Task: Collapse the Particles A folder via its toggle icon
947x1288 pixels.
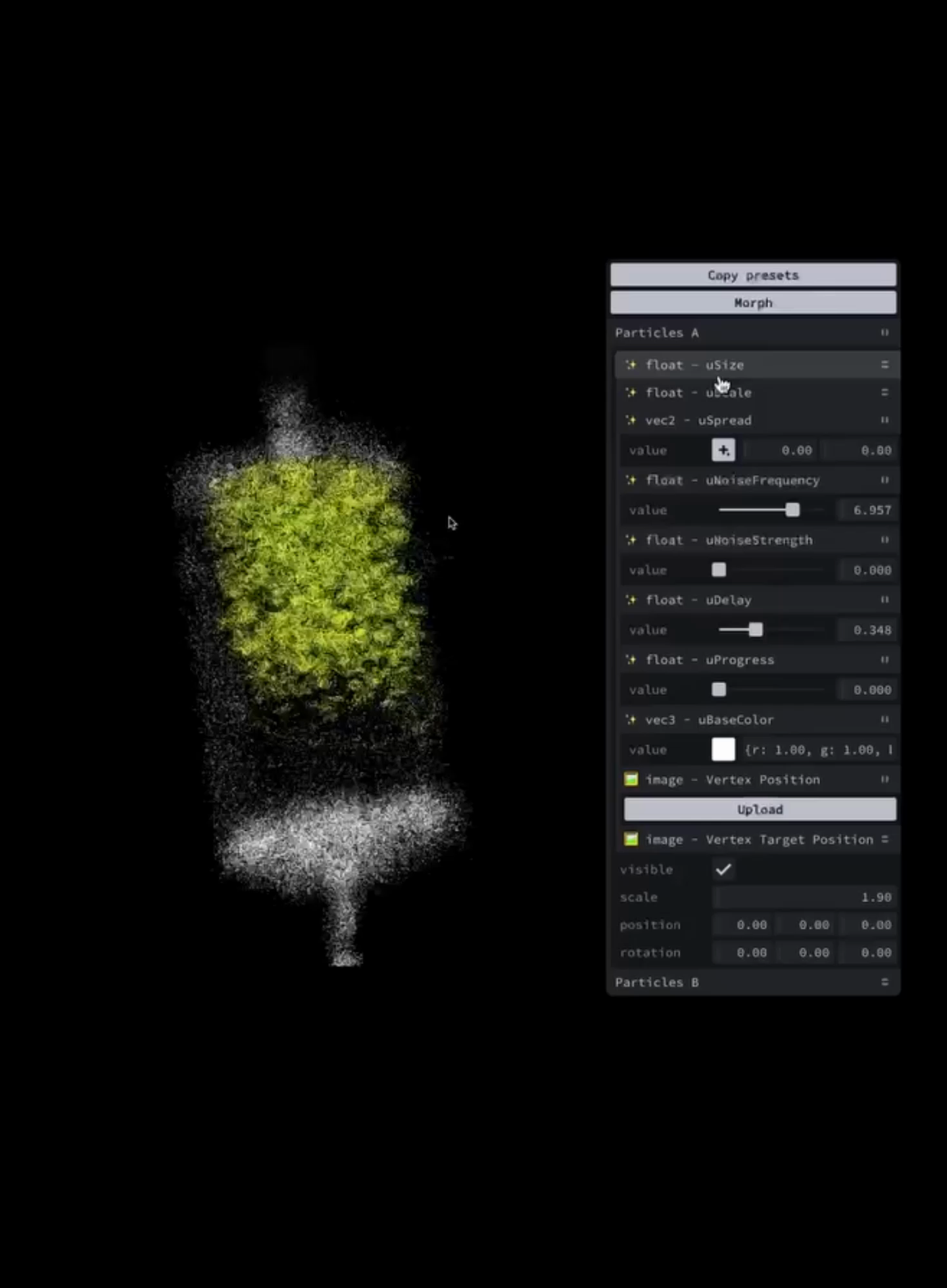Action: [x=885, y=333]
